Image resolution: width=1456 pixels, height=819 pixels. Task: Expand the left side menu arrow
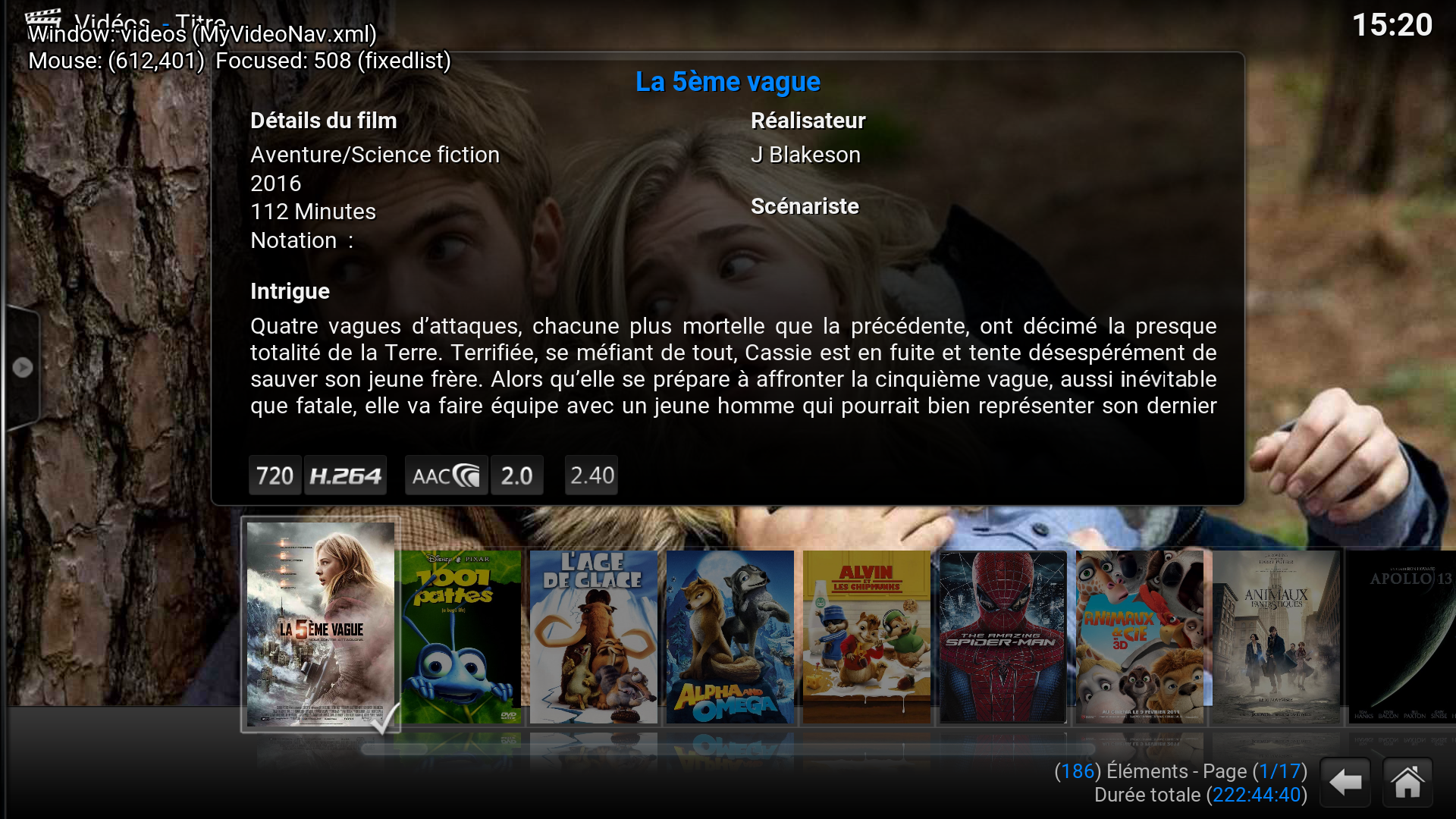[23, 367]
